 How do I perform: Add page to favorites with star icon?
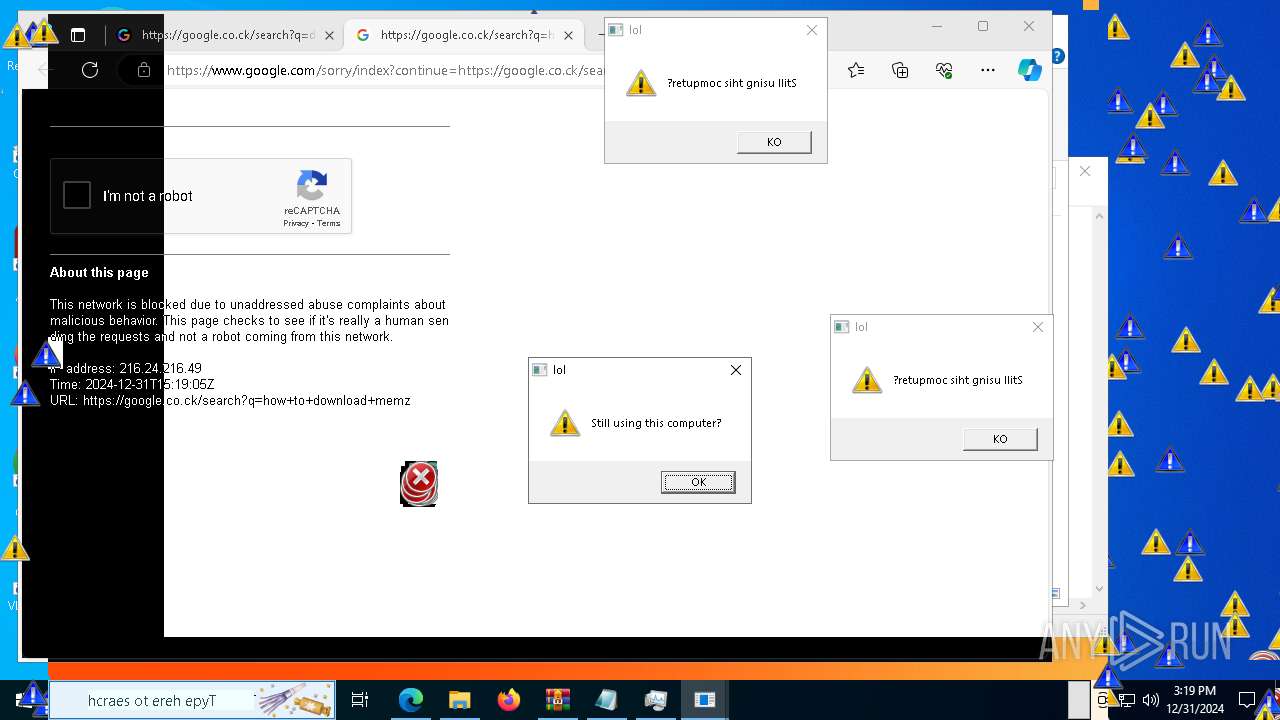[856, 70]
